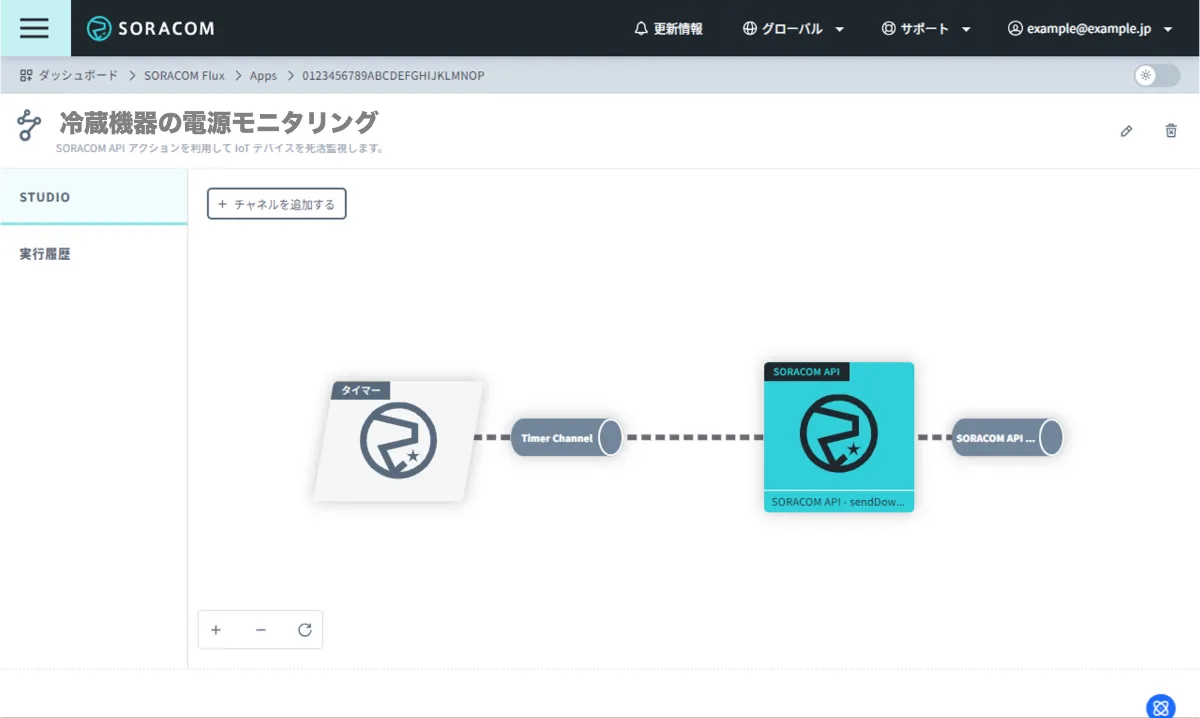Select the SORACOM API sendDown node
The image size is (1200, 718).
point(838,437)
